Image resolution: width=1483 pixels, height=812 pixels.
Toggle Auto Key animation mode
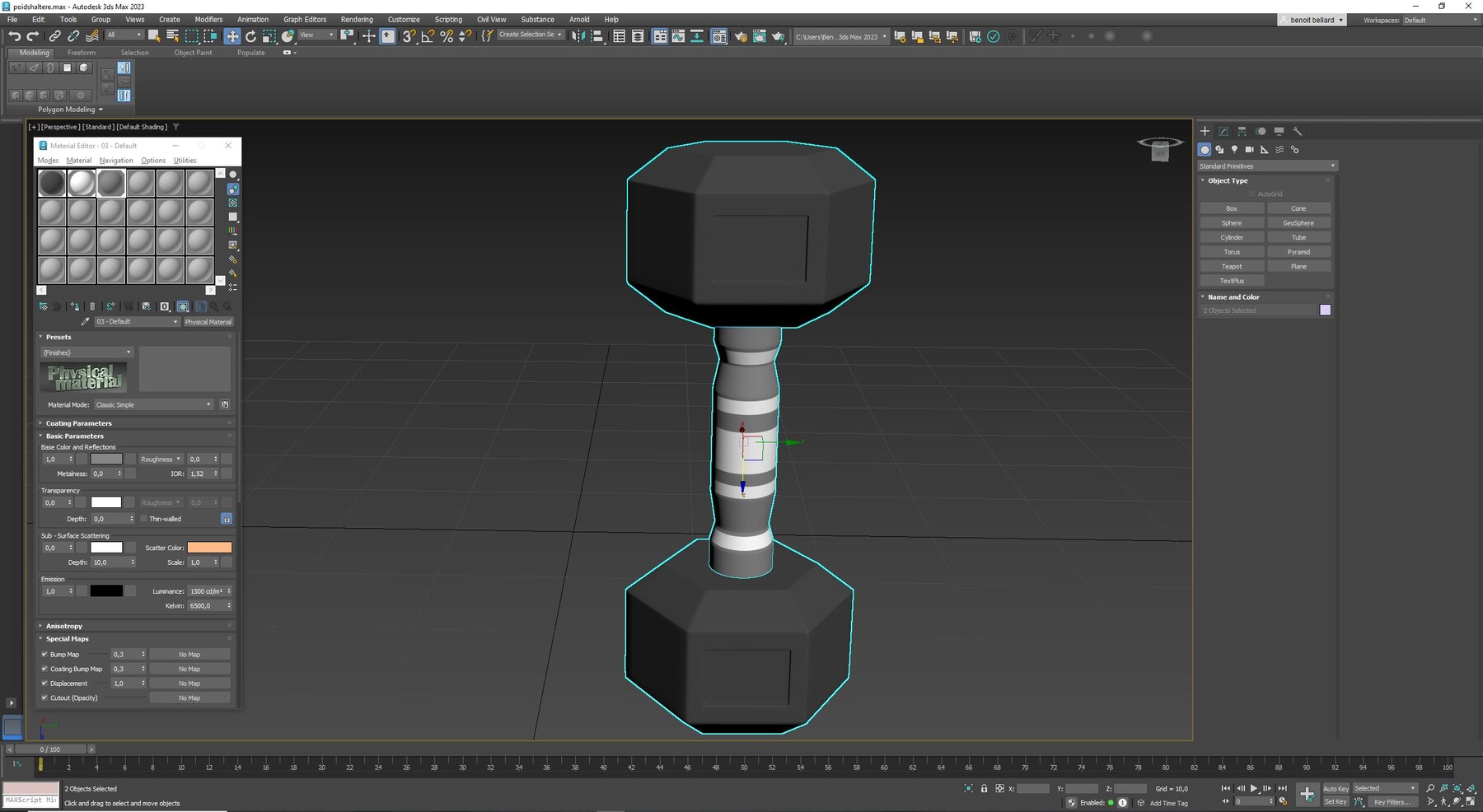tap(1336, 788)
